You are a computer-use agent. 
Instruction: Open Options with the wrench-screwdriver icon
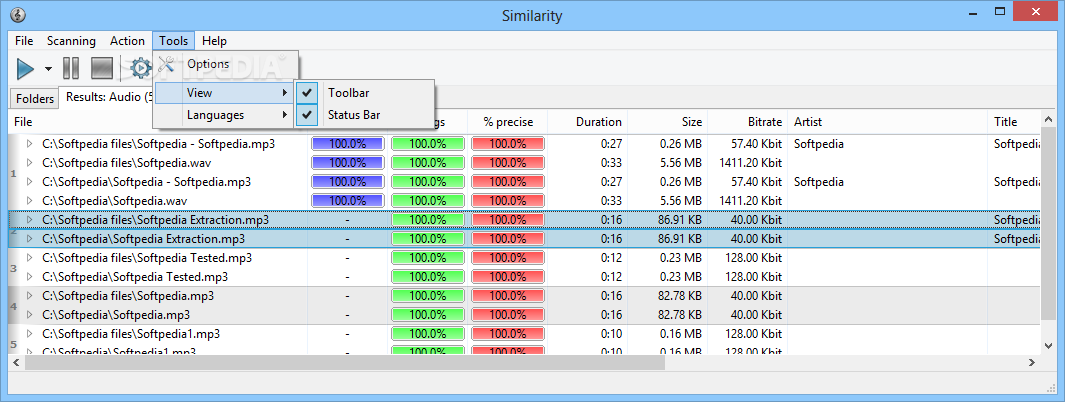[166, 65]
